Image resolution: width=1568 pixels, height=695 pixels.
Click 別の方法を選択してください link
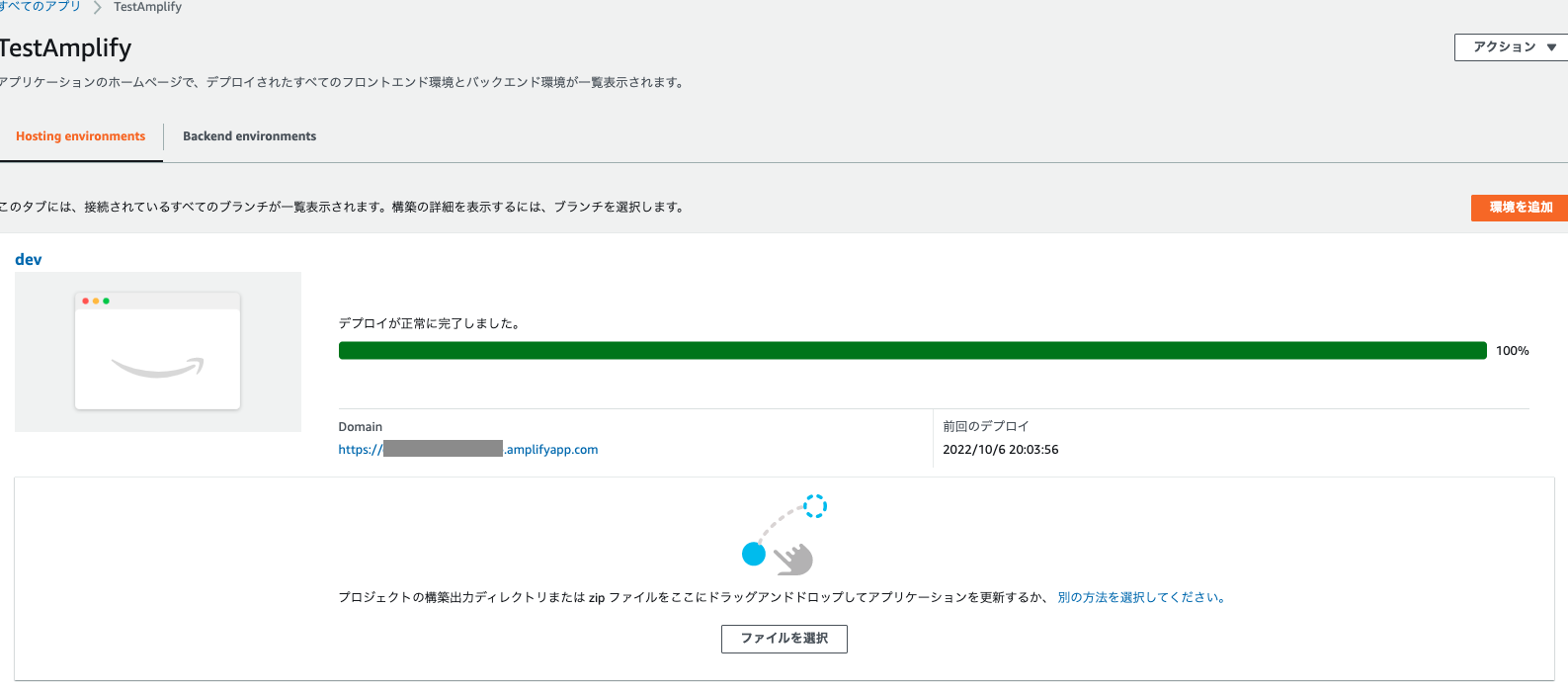coord(1141,597)
